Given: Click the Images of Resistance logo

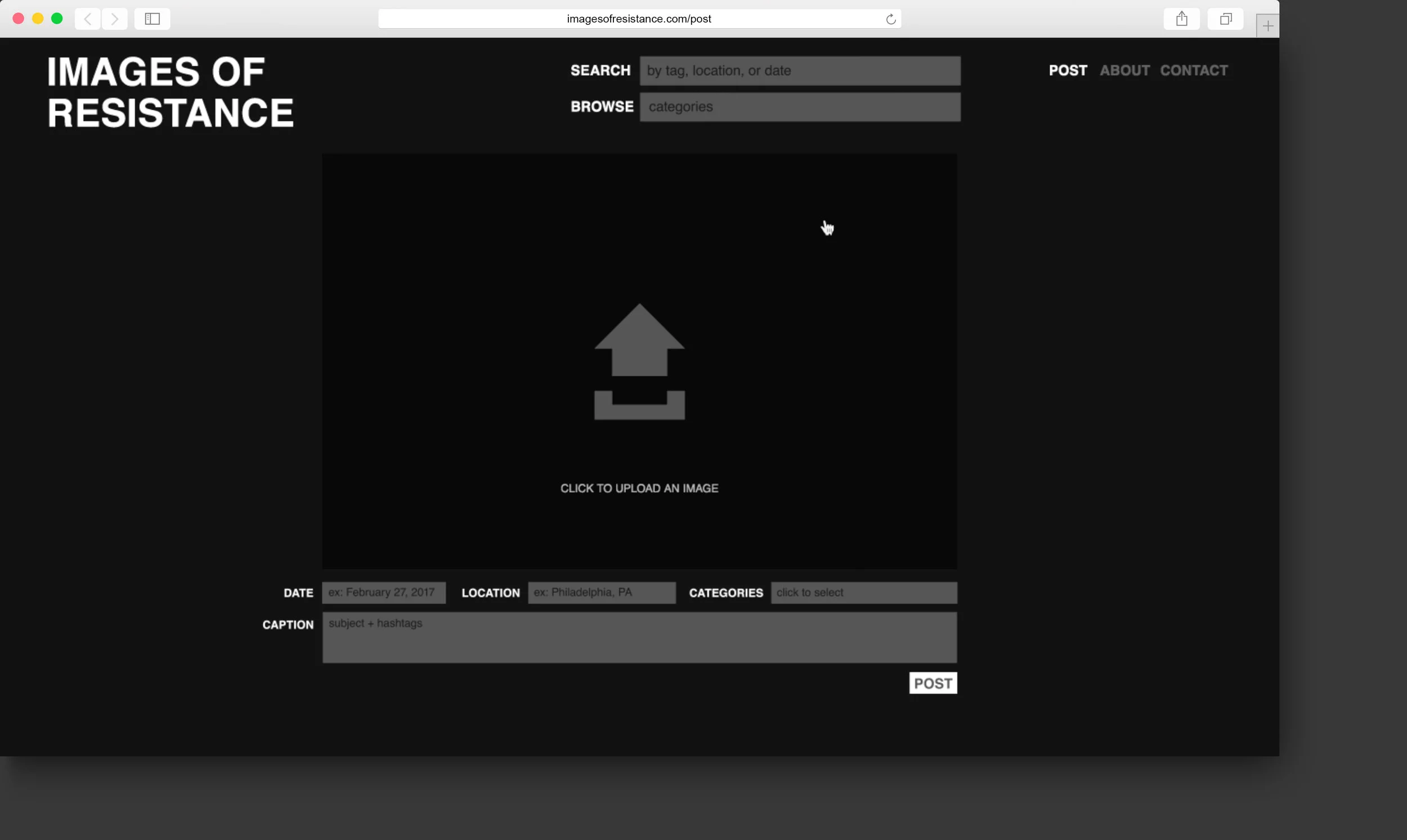Looking at the screenshot, I should point(170,92).
